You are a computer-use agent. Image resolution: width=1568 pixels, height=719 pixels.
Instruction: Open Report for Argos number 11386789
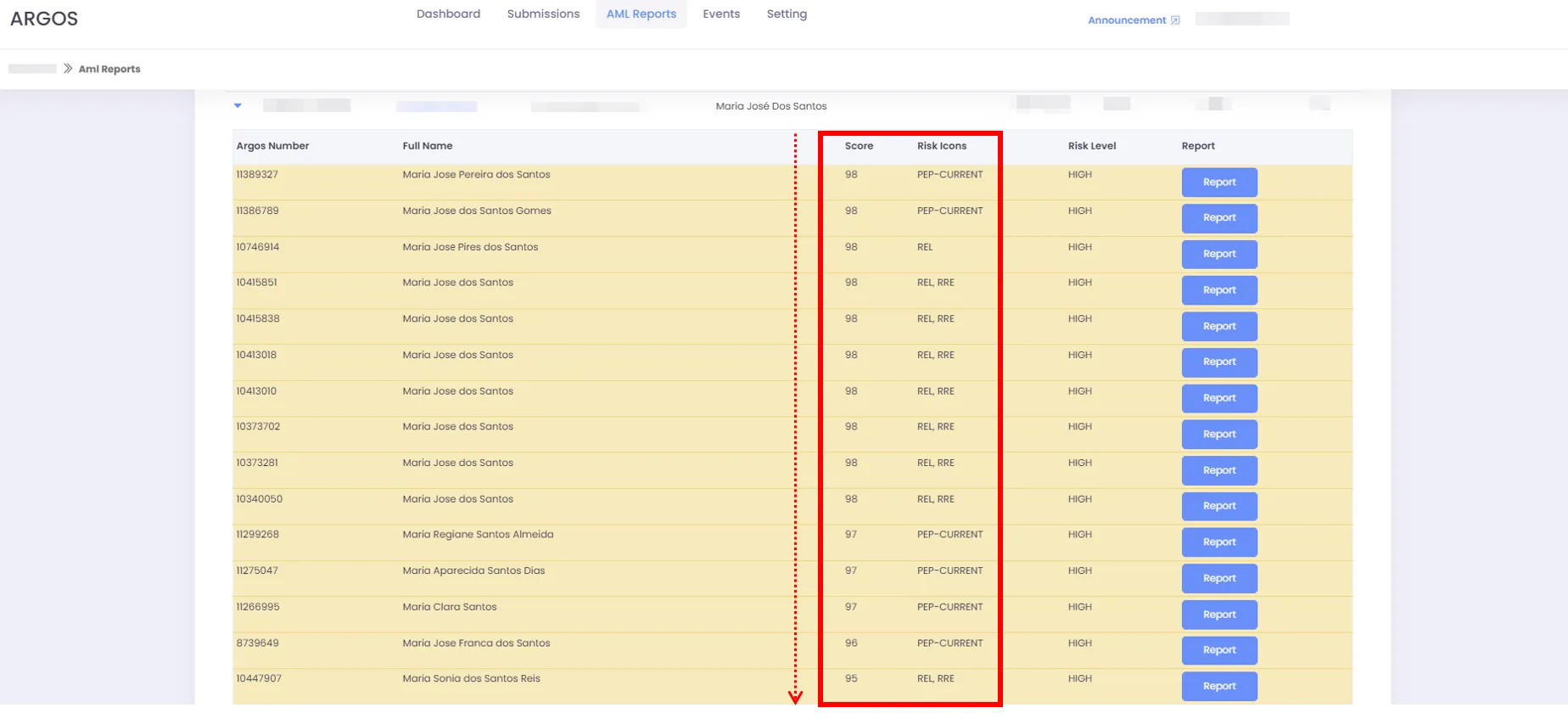click(1219, 218)
